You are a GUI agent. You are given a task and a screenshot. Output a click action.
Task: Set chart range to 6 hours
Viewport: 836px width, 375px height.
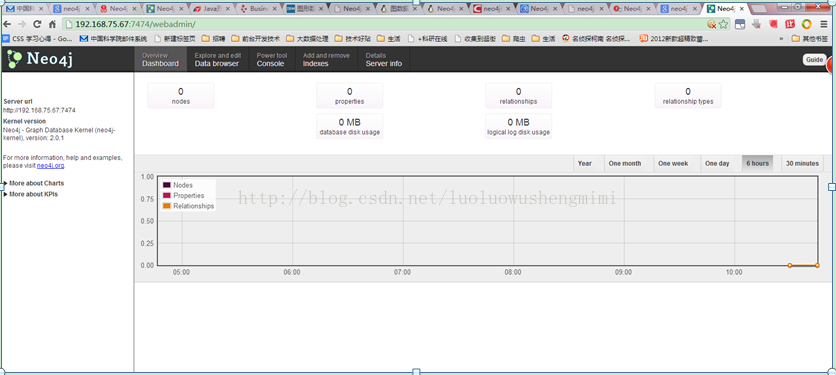tap(758, 164)
